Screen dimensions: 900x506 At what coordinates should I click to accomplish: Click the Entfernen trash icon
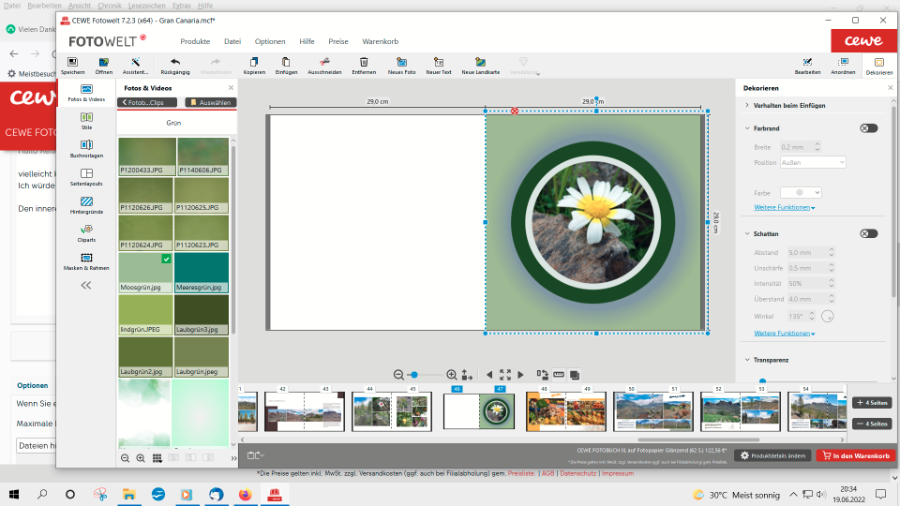coord(364,64)
